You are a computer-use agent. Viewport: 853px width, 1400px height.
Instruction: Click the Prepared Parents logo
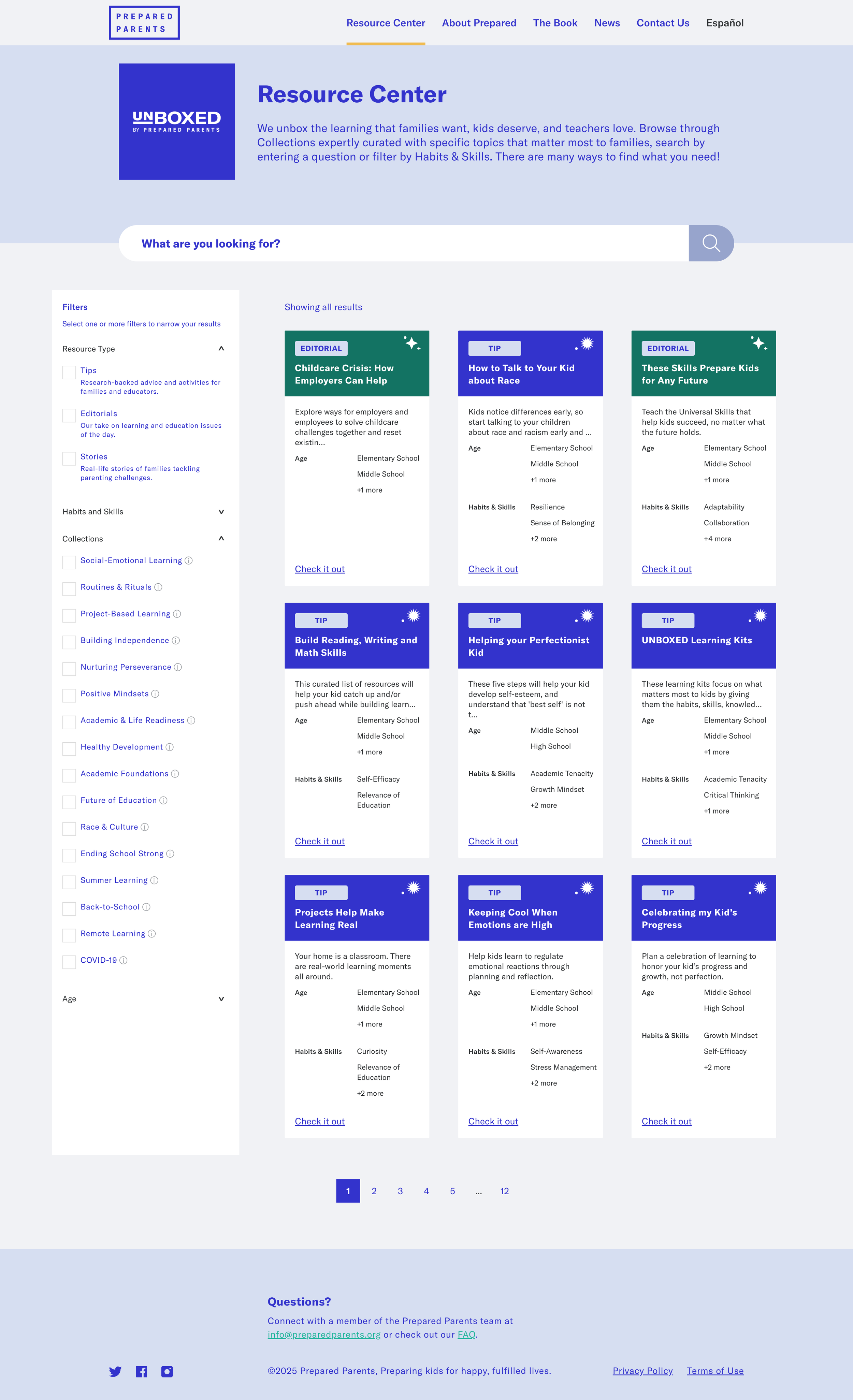coord(144,23)
